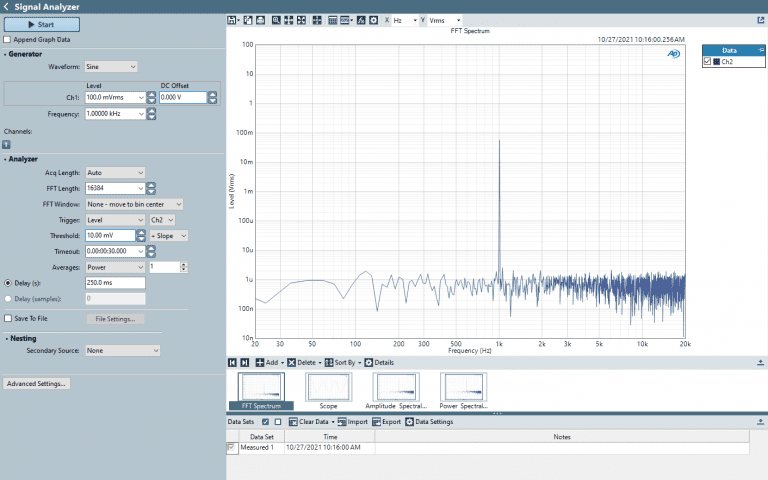Screen dimensions: 768x480
Task: Go back using the Signal Analyzer arrow
Action: pyautogui.click(x=6, y=6)
